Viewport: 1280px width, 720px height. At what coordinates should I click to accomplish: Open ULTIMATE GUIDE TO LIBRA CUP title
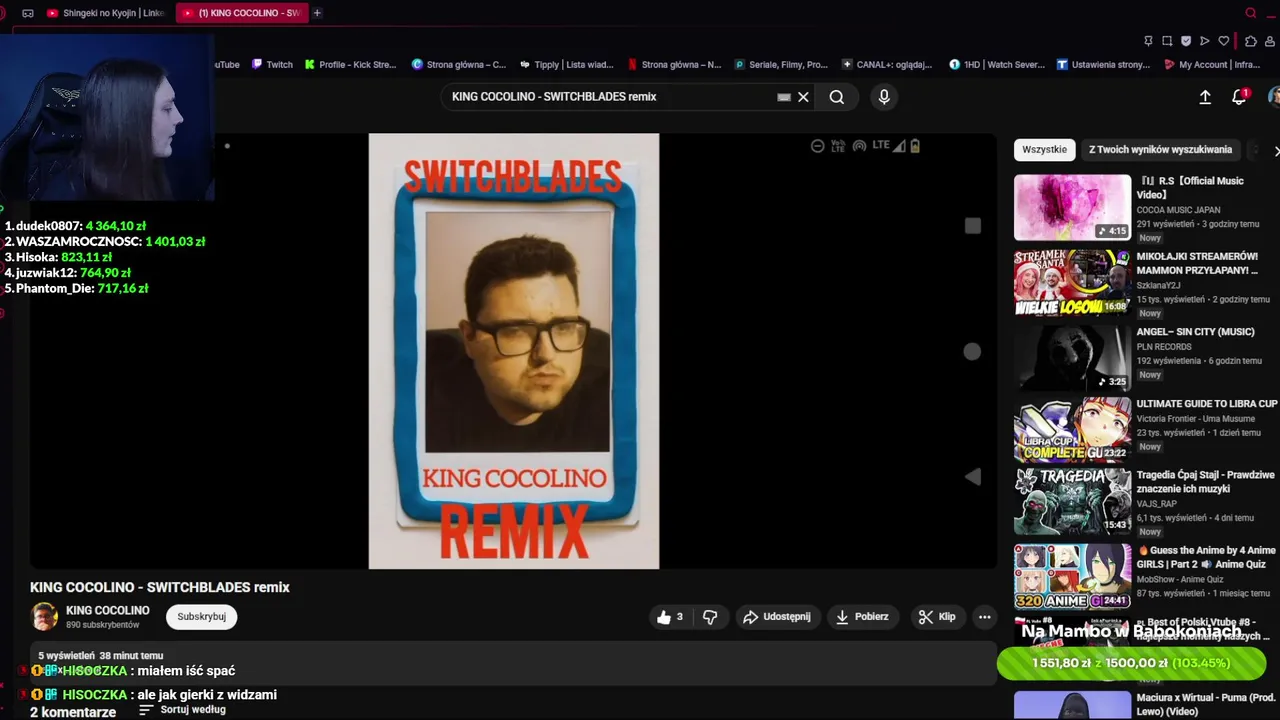(1207, 404)
